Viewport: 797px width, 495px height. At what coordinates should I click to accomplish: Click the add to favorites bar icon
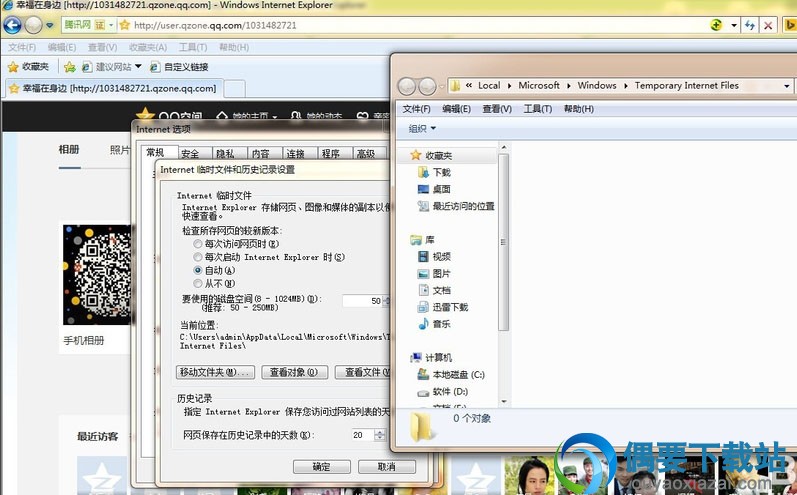pyautogui.click(x=70, y=67)
